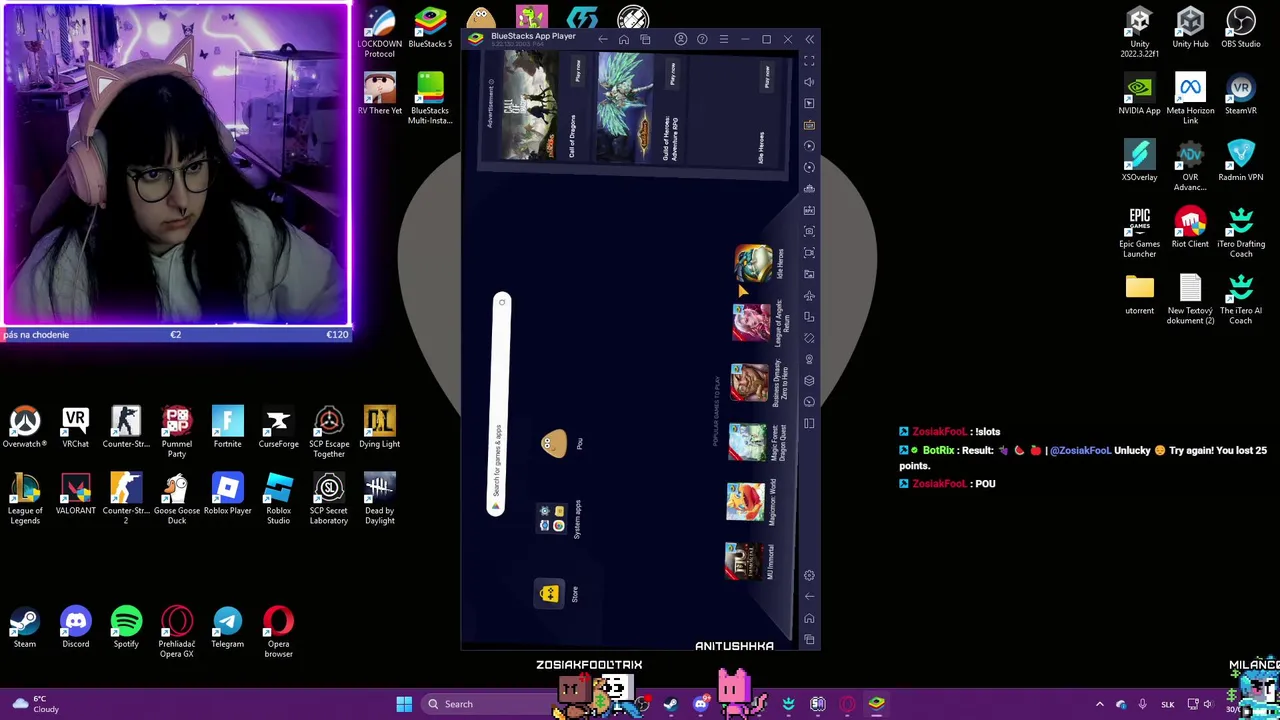The height and width of the screenshot is (720, 1280).
Task: Open VRChat desktop shortcut
Action: [x=75, y=427]
